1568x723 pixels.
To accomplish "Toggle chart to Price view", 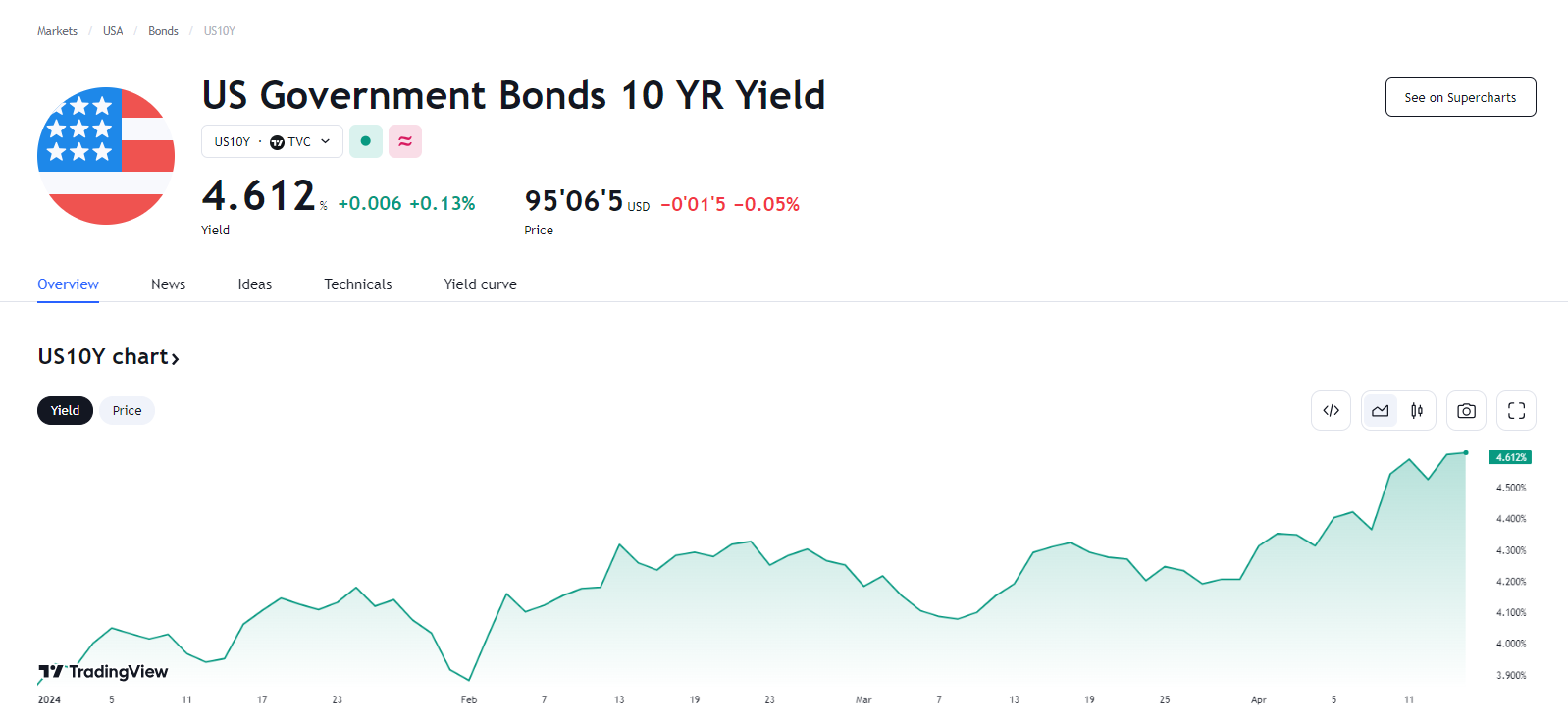I will [127, 410].
